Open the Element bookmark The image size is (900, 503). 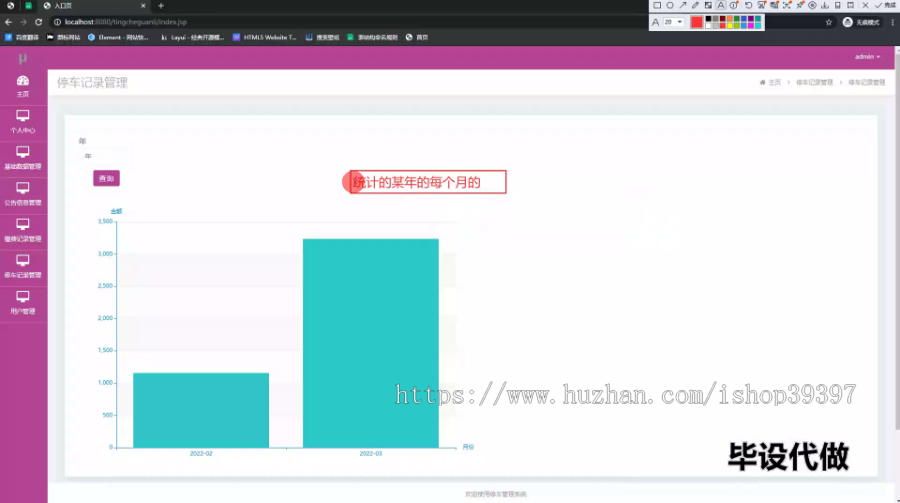[118, 37]
